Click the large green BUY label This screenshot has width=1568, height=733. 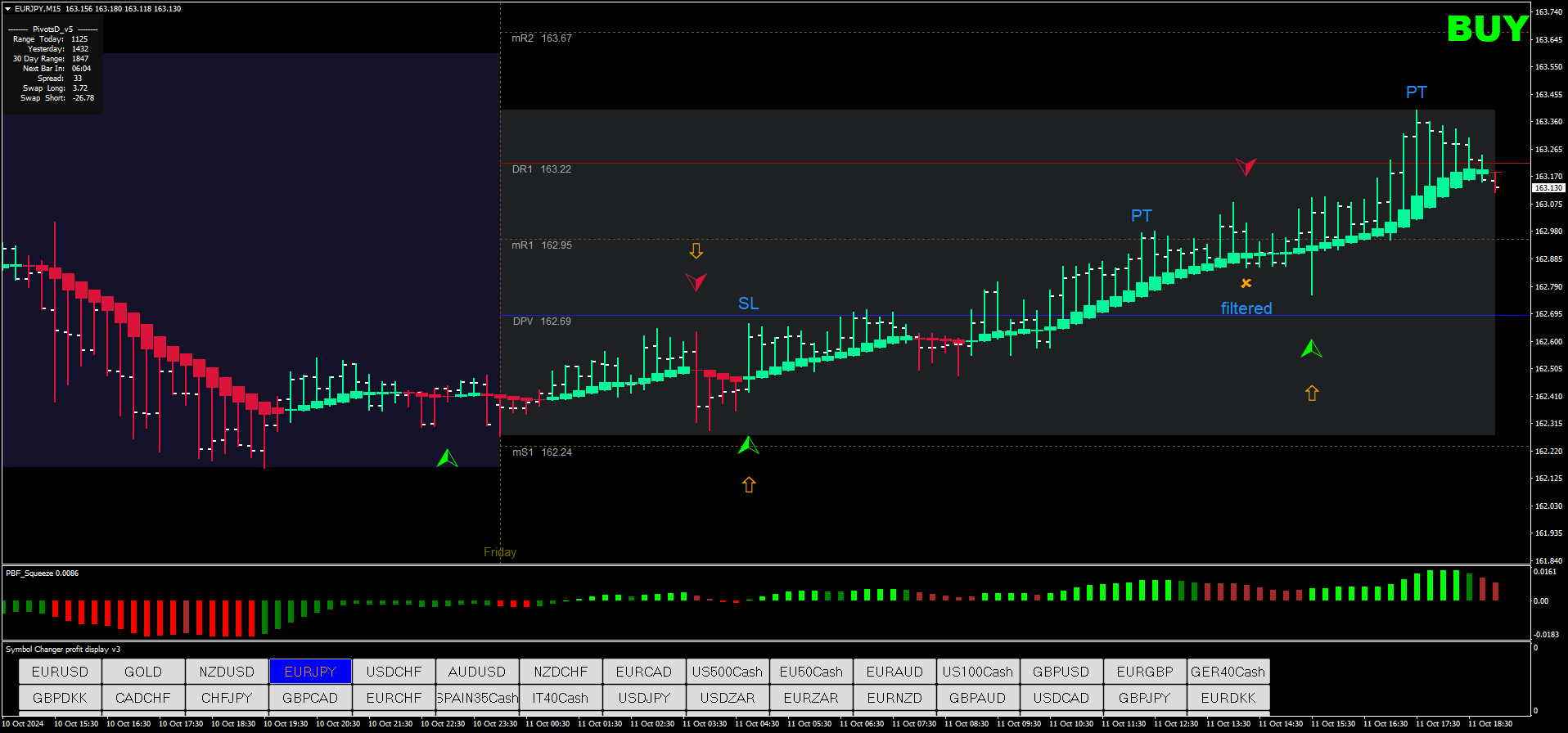1487,29
